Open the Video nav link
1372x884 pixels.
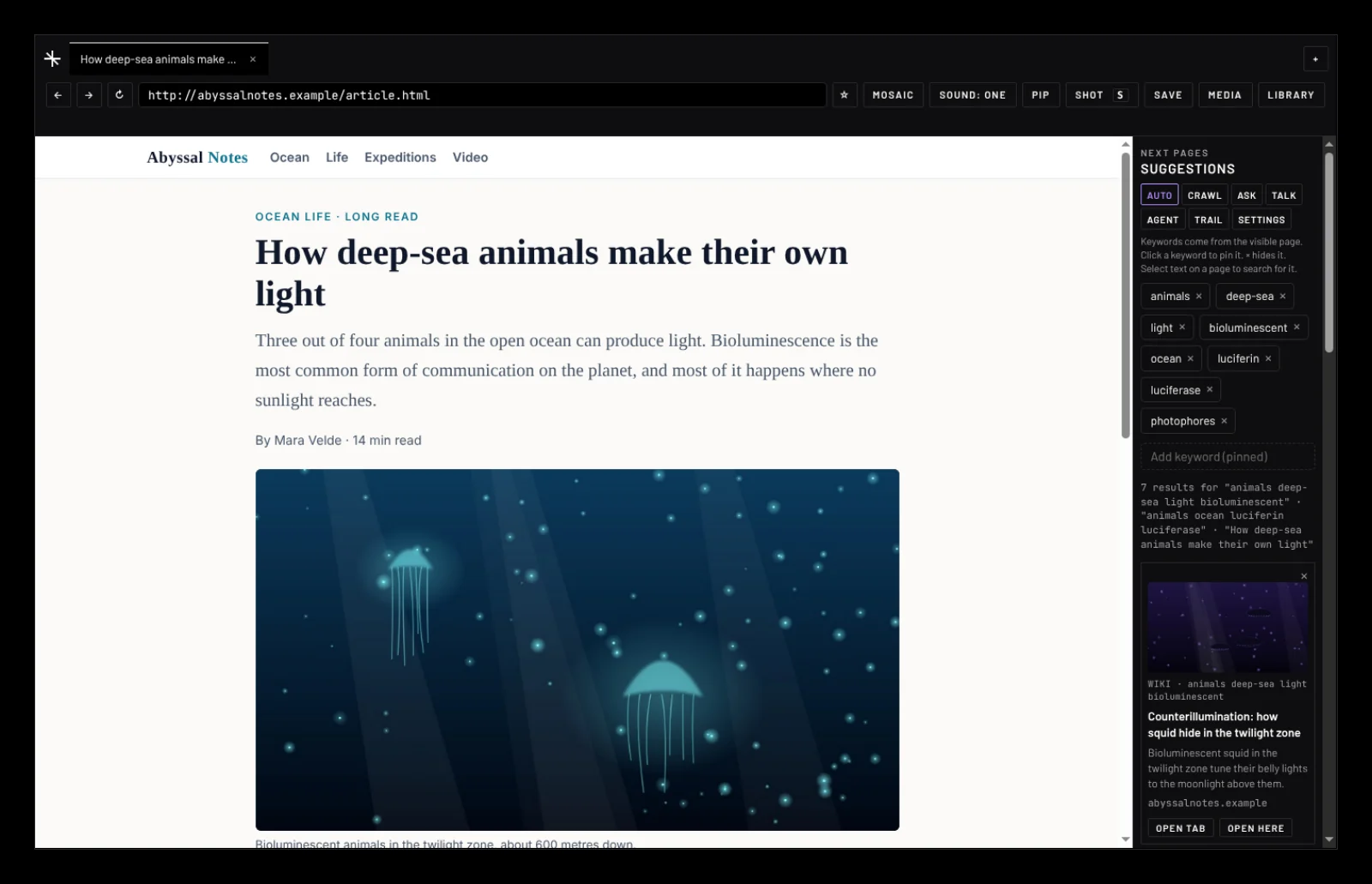click(x=470, y=158)
